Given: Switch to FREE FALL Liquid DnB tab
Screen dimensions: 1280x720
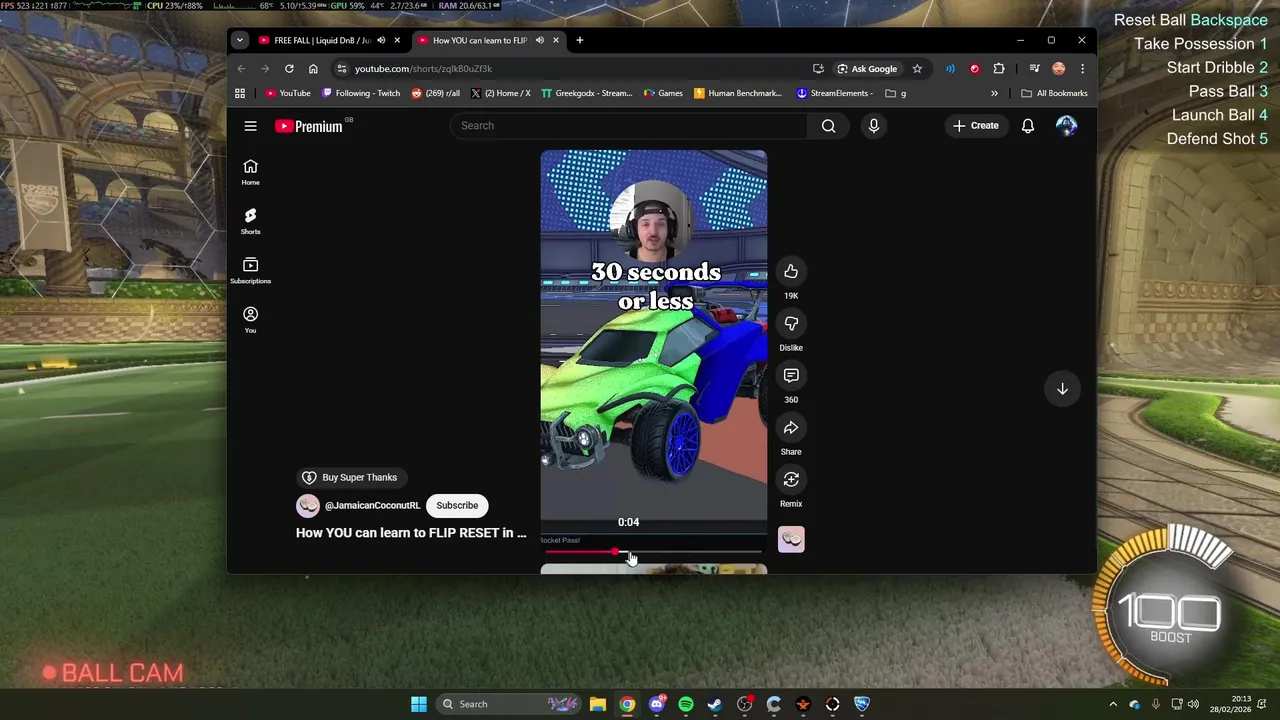Looking at the screenshot, I should 322,41.
